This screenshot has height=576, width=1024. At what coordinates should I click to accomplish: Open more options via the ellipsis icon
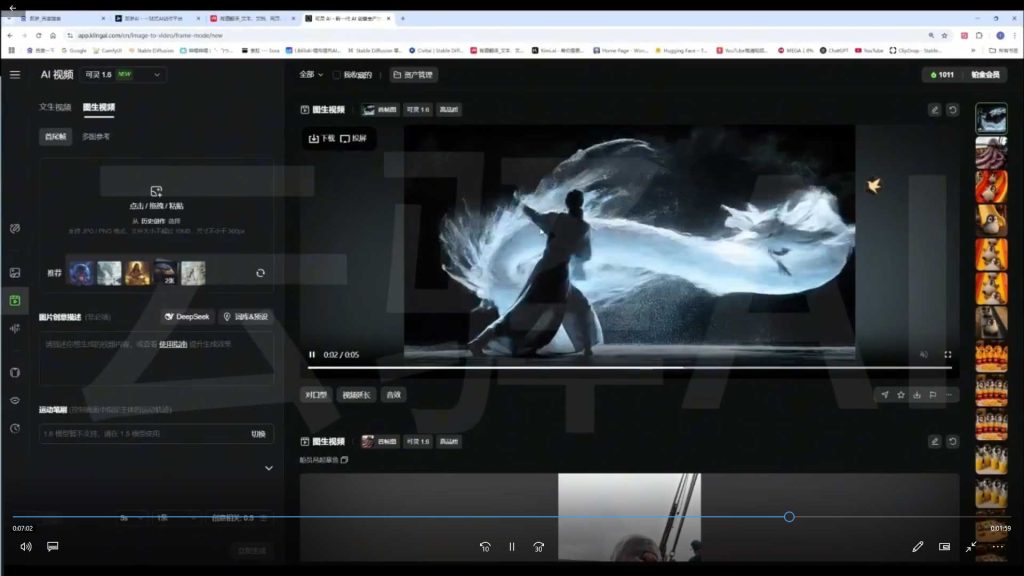click(950, 395)
